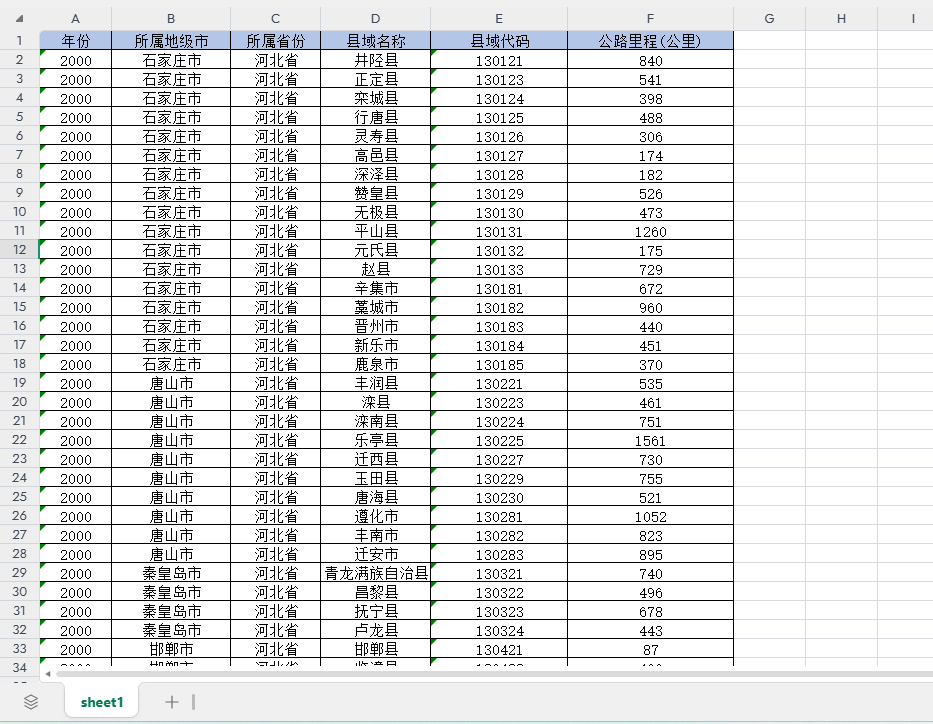Click the 所属地级市 header cell

[171, 40]
